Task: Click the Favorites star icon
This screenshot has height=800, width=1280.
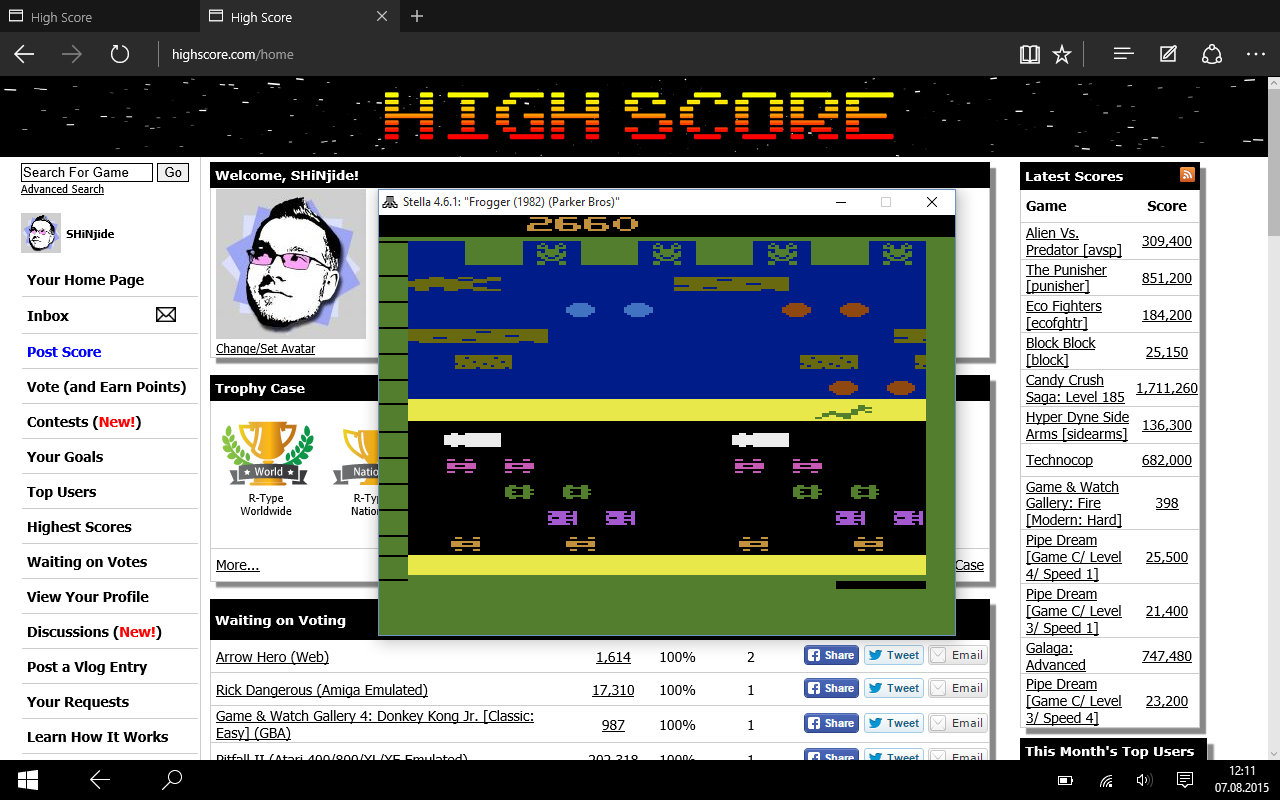Action: pyautogui.click(x=1062, y=54)
